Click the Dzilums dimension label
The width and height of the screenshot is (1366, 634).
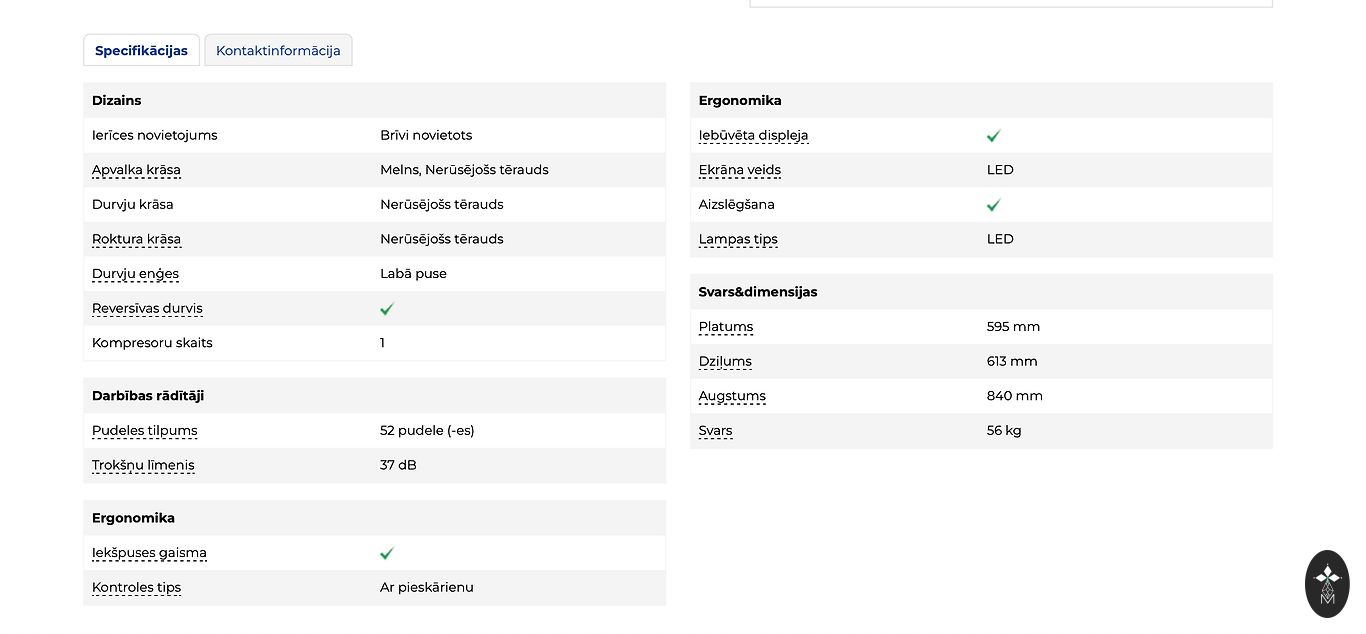pyautogui.click(x=725, y=362)
